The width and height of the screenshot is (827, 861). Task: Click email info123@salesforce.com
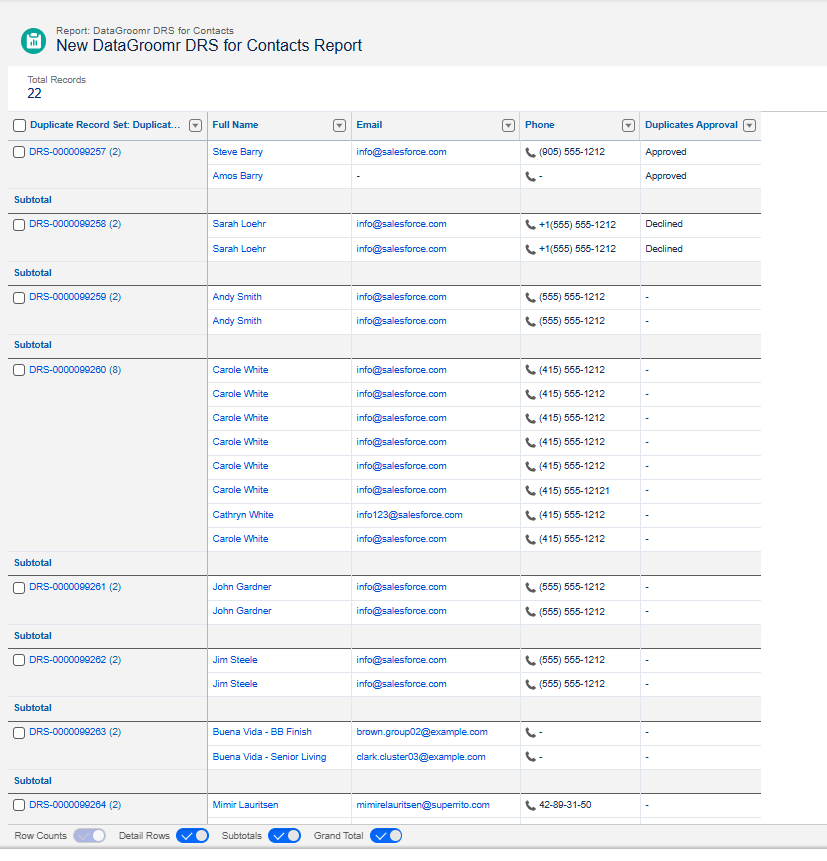(409, 515)
